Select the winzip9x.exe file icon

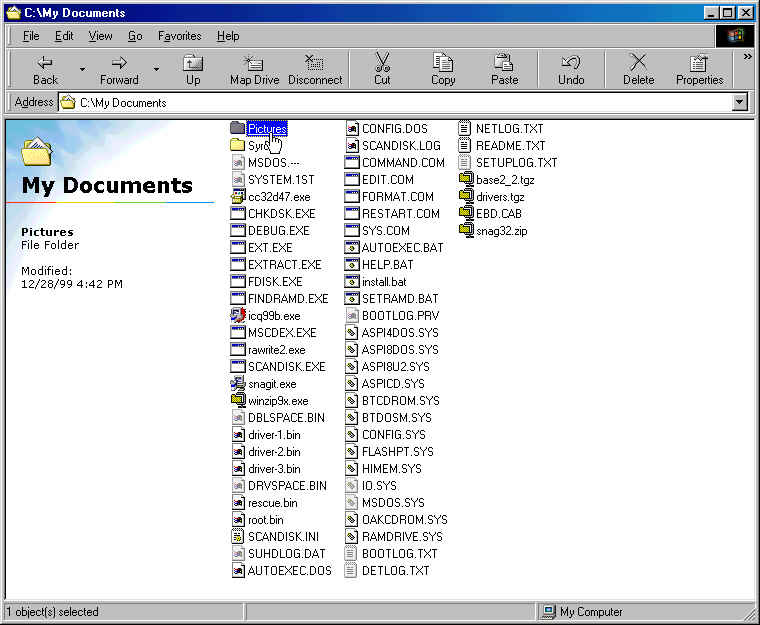(238, 401)
